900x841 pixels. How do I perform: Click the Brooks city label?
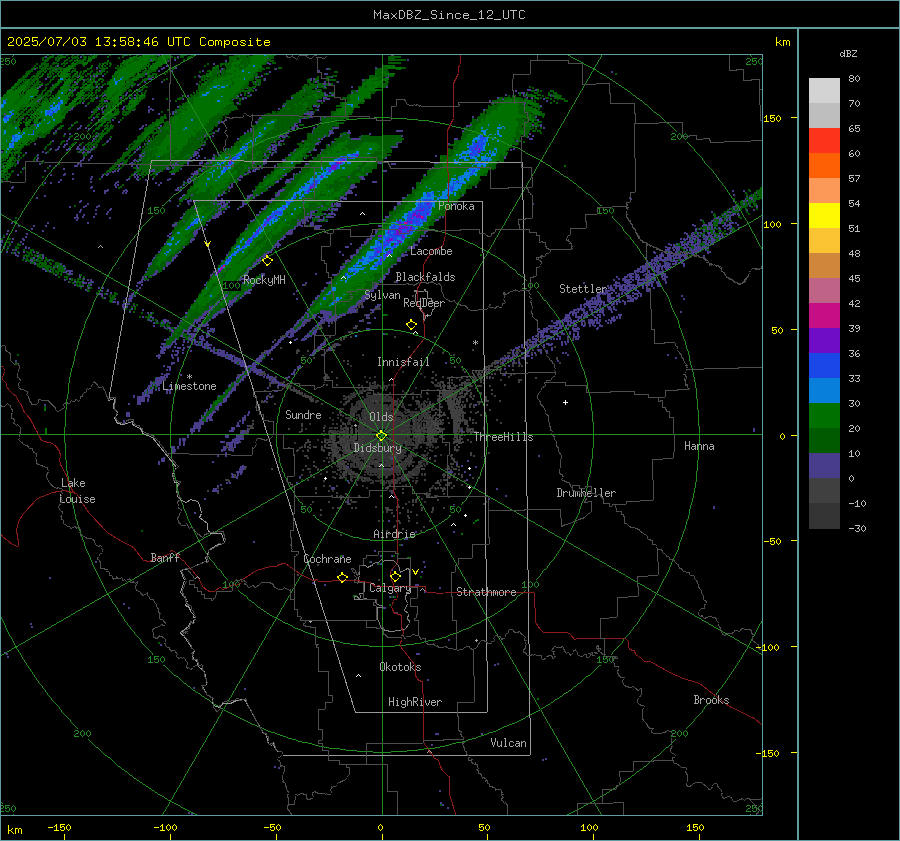pyautogui.click(x=711, y=700)
